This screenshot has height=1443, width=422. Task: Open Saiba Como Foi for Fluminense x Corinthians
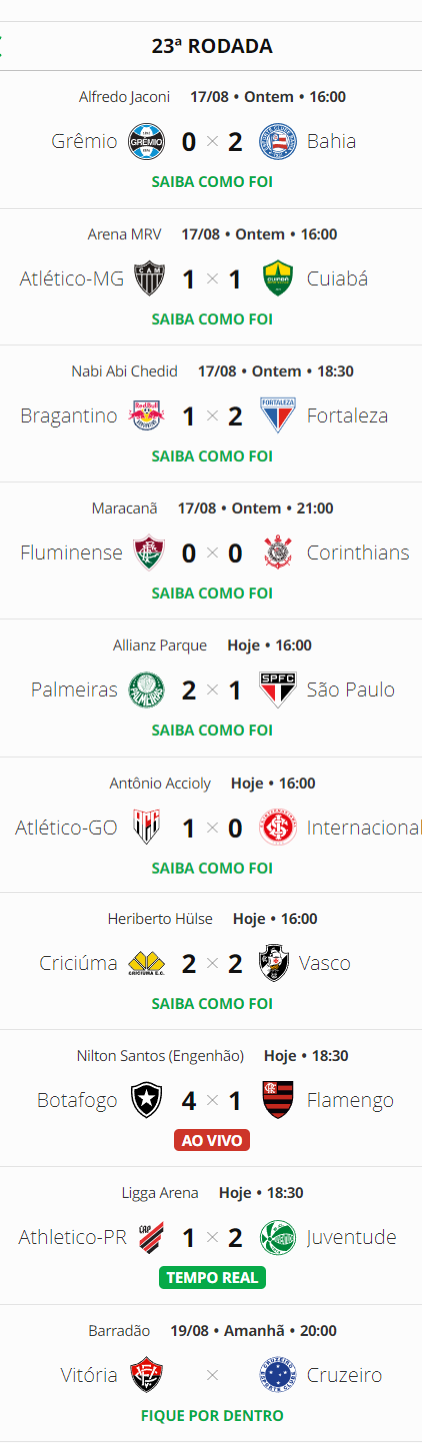pyautogui.click(x=212, y=593)
